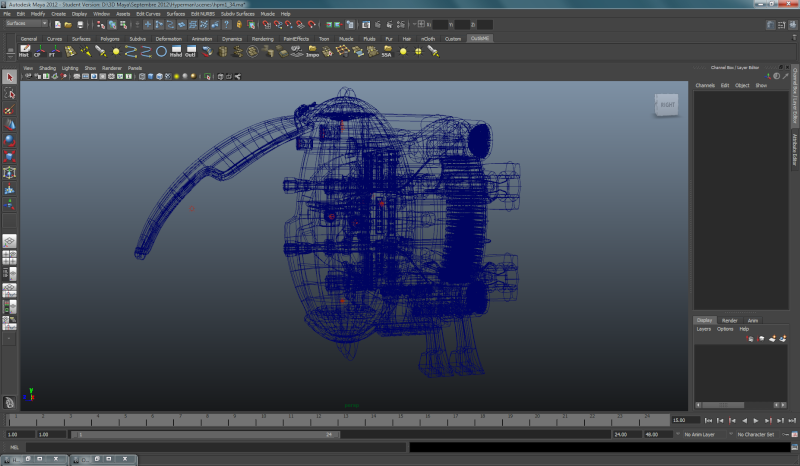Open the Surfaces menu set dropdown
The width and height of the screenshot is (800, 466).
pyautogui.click(x=26, y=23)
